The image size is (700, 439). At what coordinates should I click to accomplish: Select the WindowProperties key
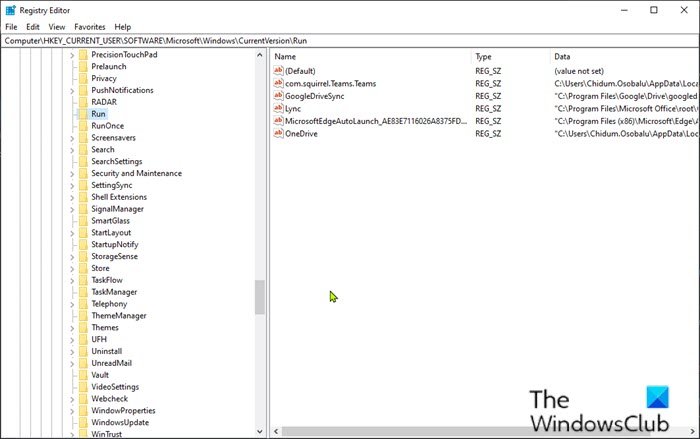123,410
